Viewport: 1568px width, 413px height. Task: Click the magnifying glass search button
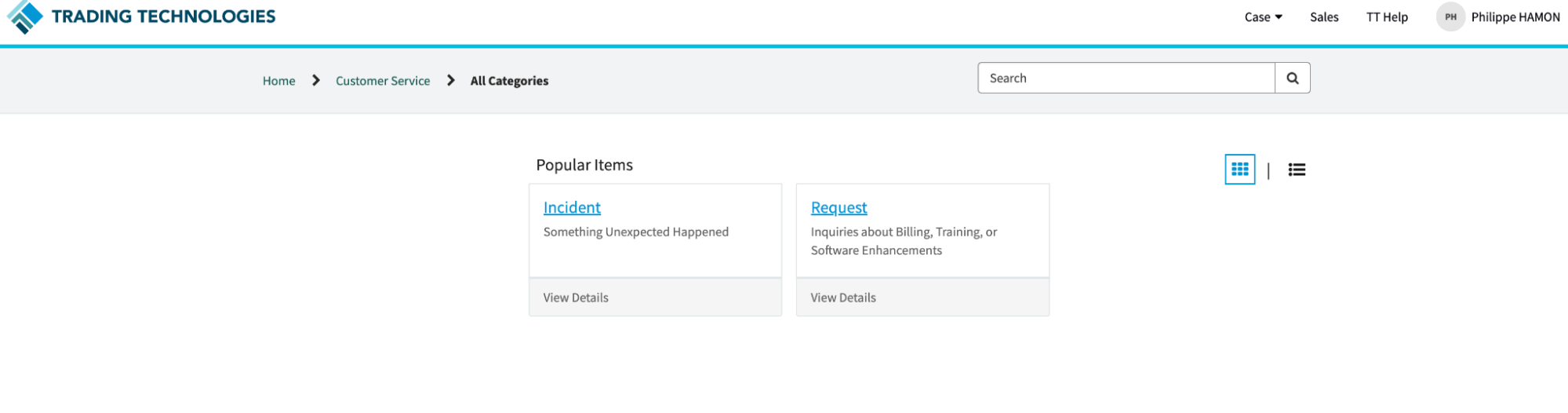click(x=1292, y=79)
